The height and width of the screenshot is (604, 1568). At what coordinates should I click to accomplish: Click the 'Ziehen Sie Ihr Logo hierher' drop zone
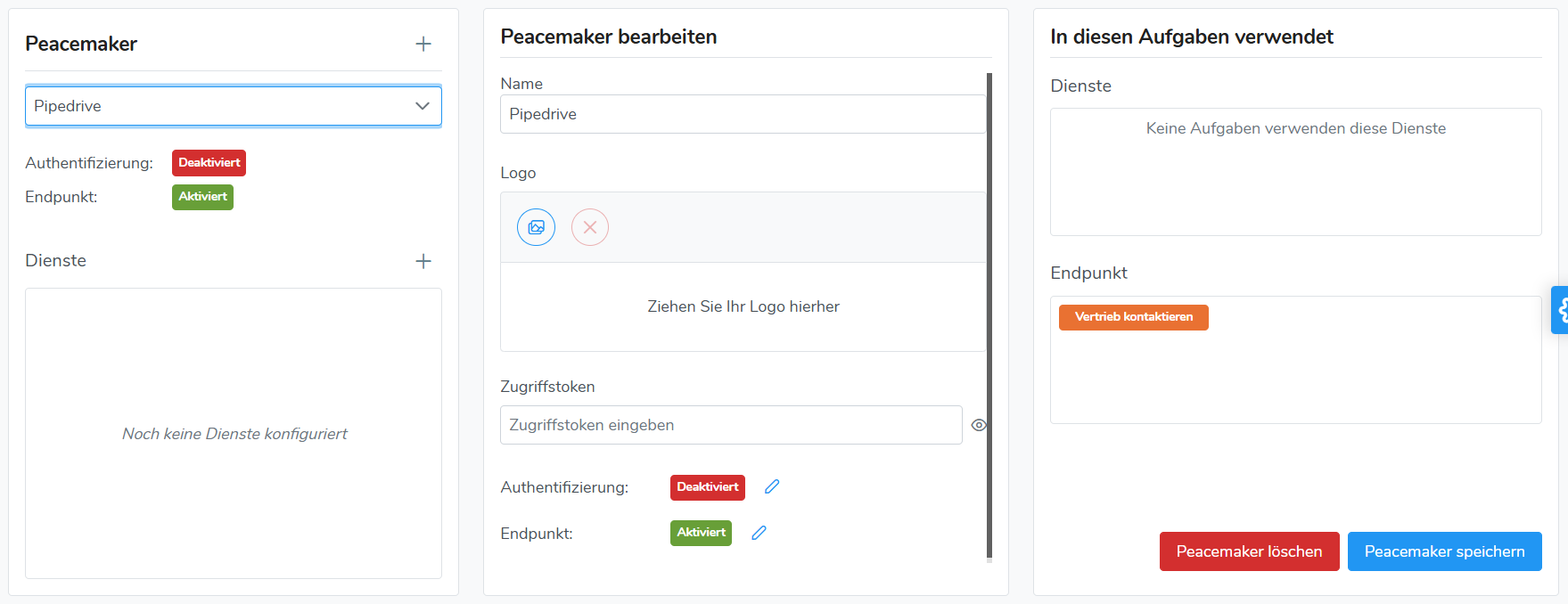[x=743, y=306]
